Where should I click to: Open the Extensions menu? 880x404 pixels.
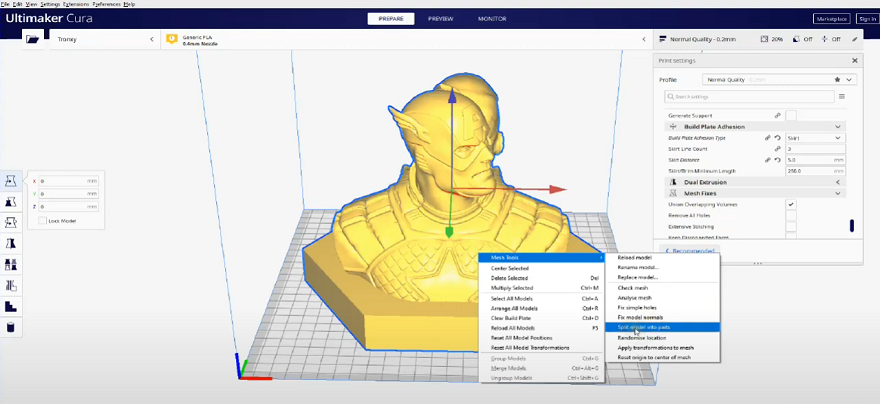(x=76, y=4)
